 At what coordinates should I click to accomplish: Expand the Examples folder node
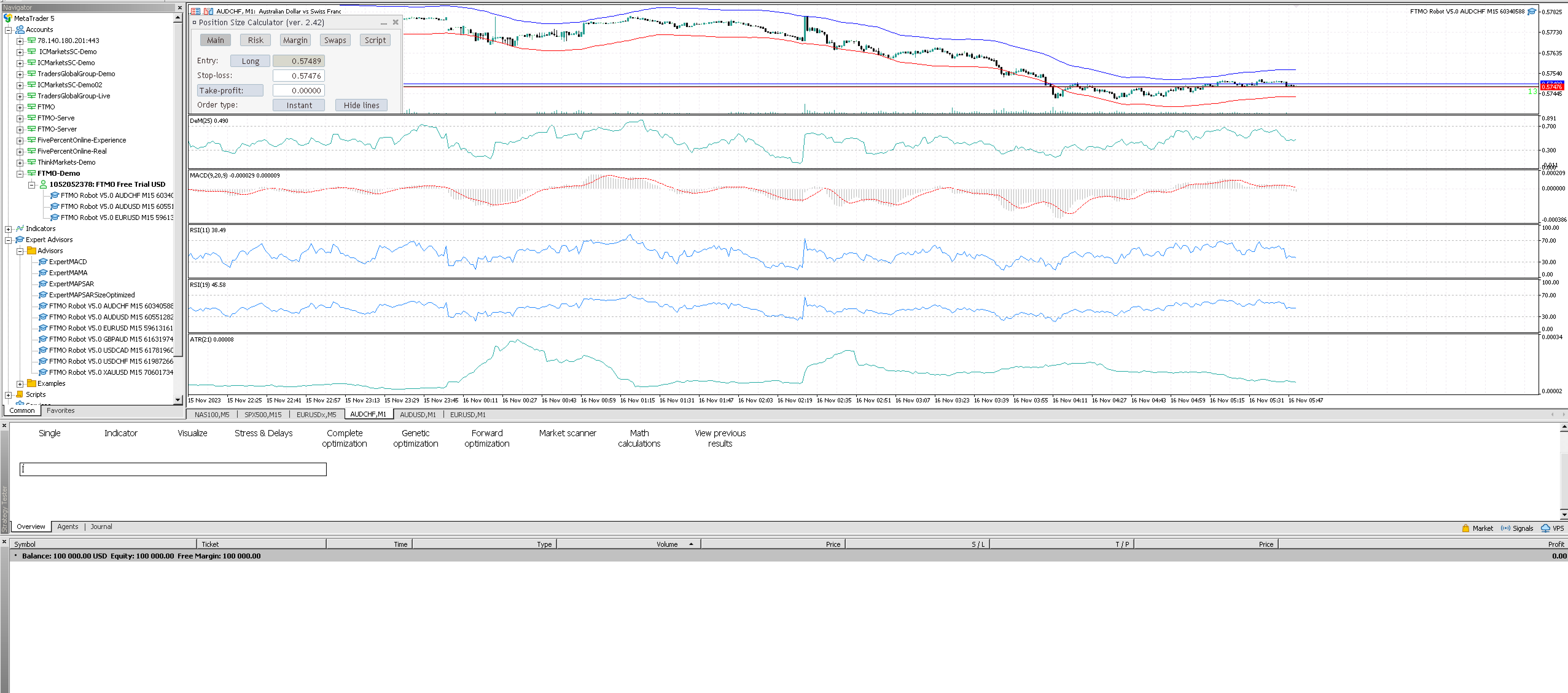point(19,384)
